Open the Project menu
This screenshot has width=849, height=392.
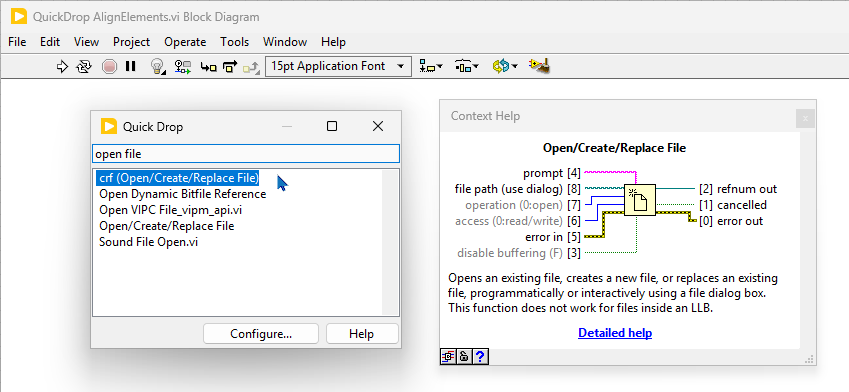tap(132, 42)
